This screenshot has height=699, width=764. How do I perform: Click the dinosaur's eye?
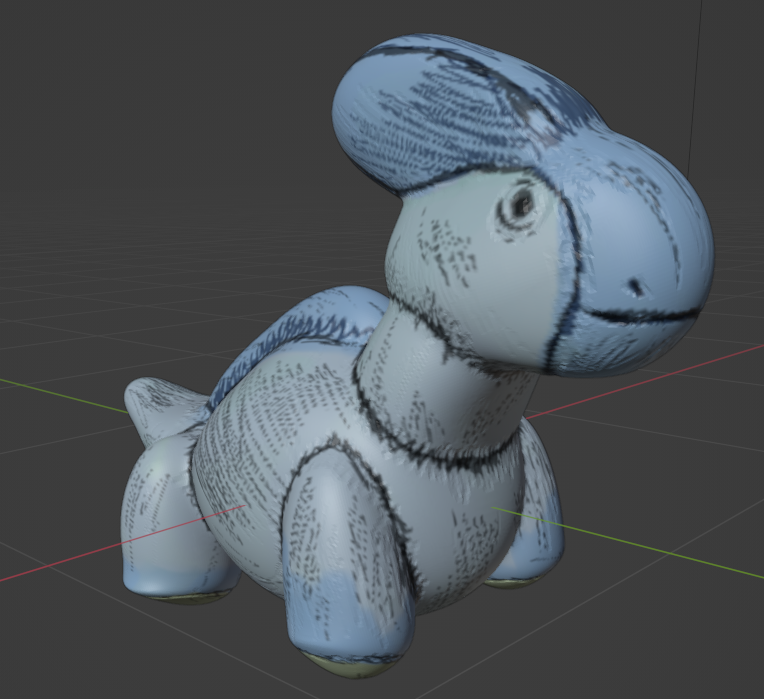519,205
